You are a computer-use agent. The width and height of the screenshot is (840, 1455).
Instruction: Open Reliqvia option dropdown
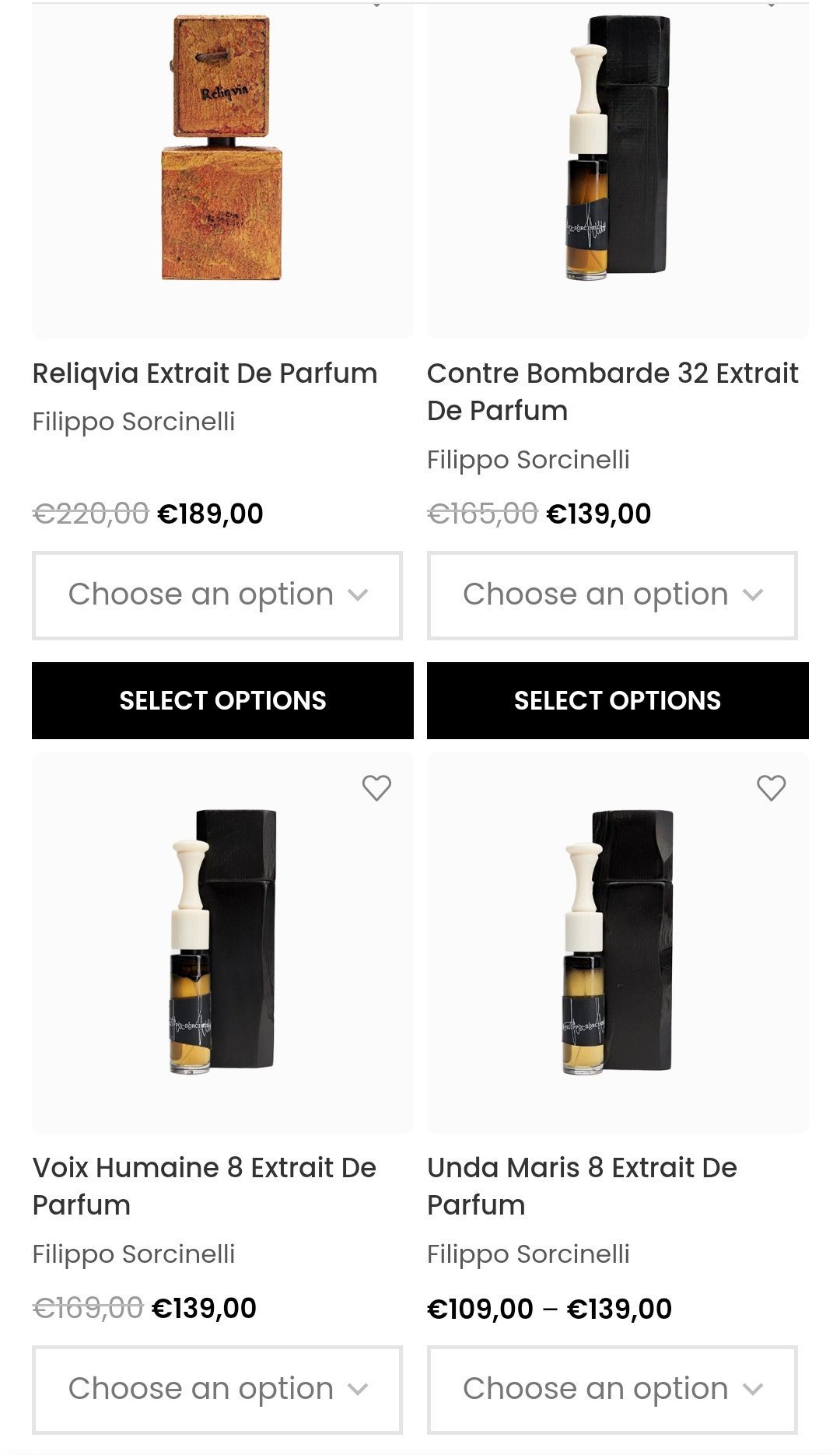coord(217,595)
